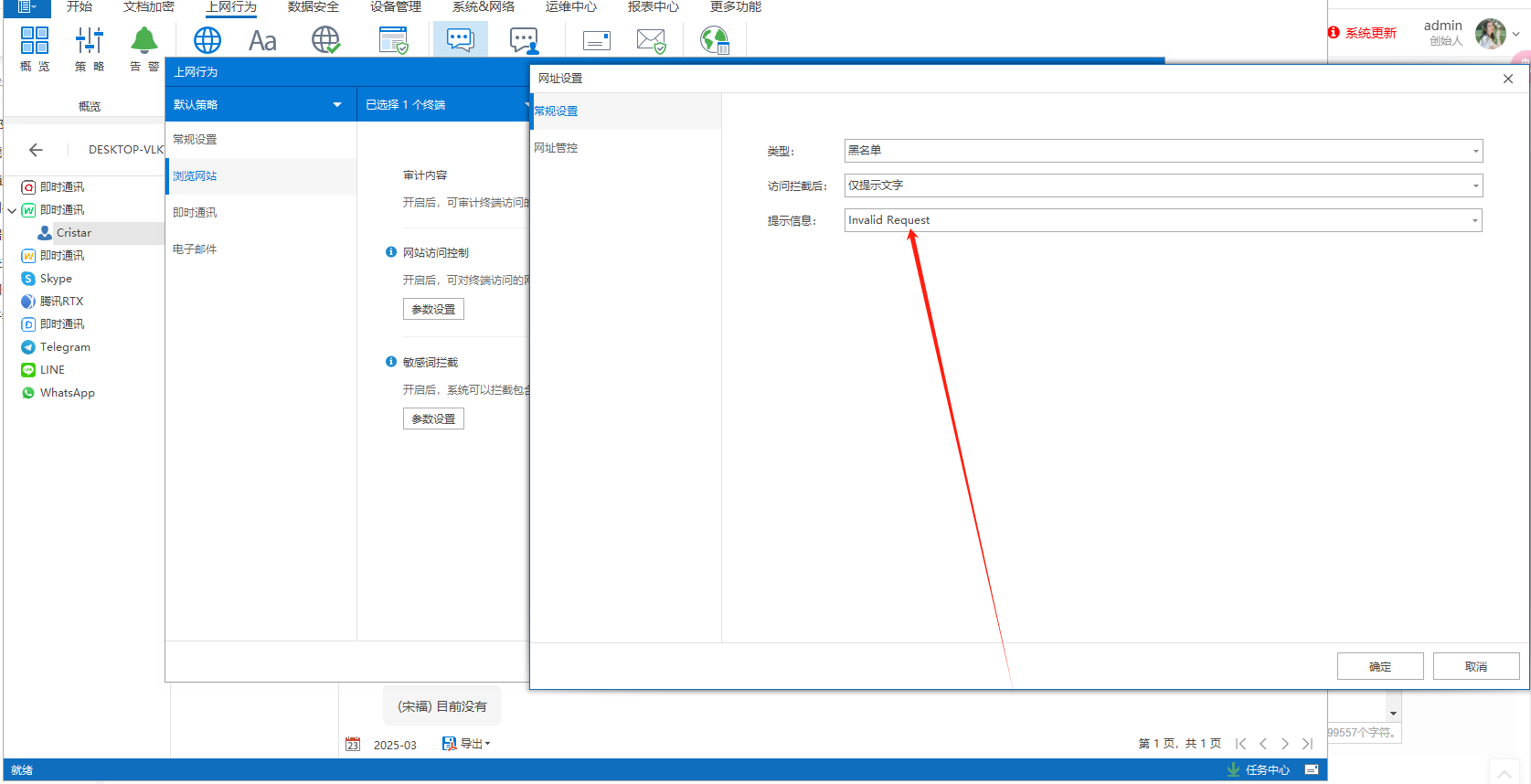Select the Cristar user in the tree
The height and width of the screenshot is (784, 1531).
click(x=74, y=233)
